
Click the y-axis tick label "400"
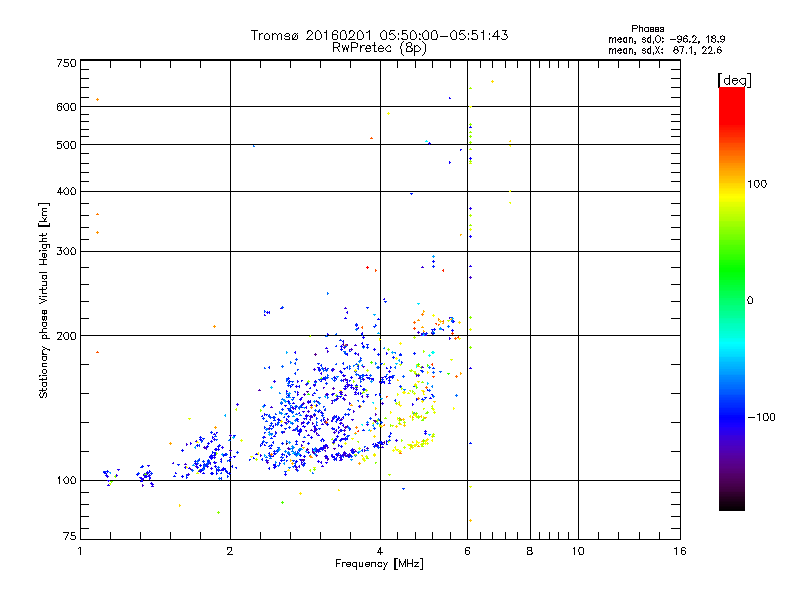click(66, 191)
